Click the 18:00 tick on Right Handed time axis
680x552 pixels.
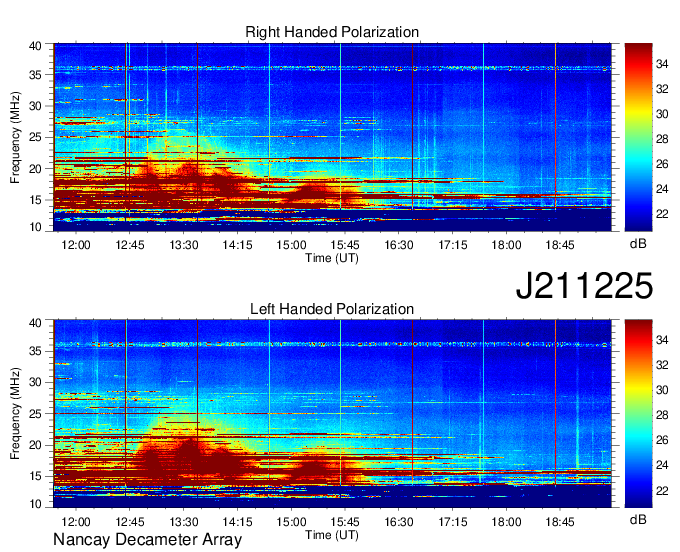pyautogui.click(x=506, y=245)
